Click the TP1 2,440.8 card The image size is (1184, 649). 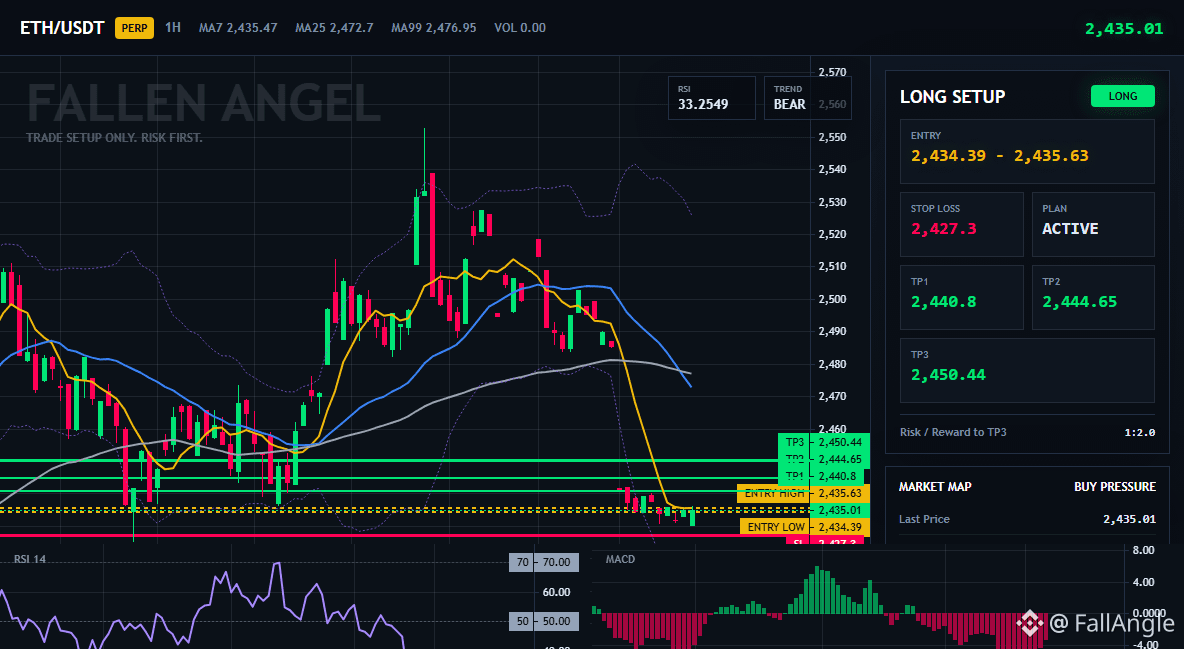point(961,297)
